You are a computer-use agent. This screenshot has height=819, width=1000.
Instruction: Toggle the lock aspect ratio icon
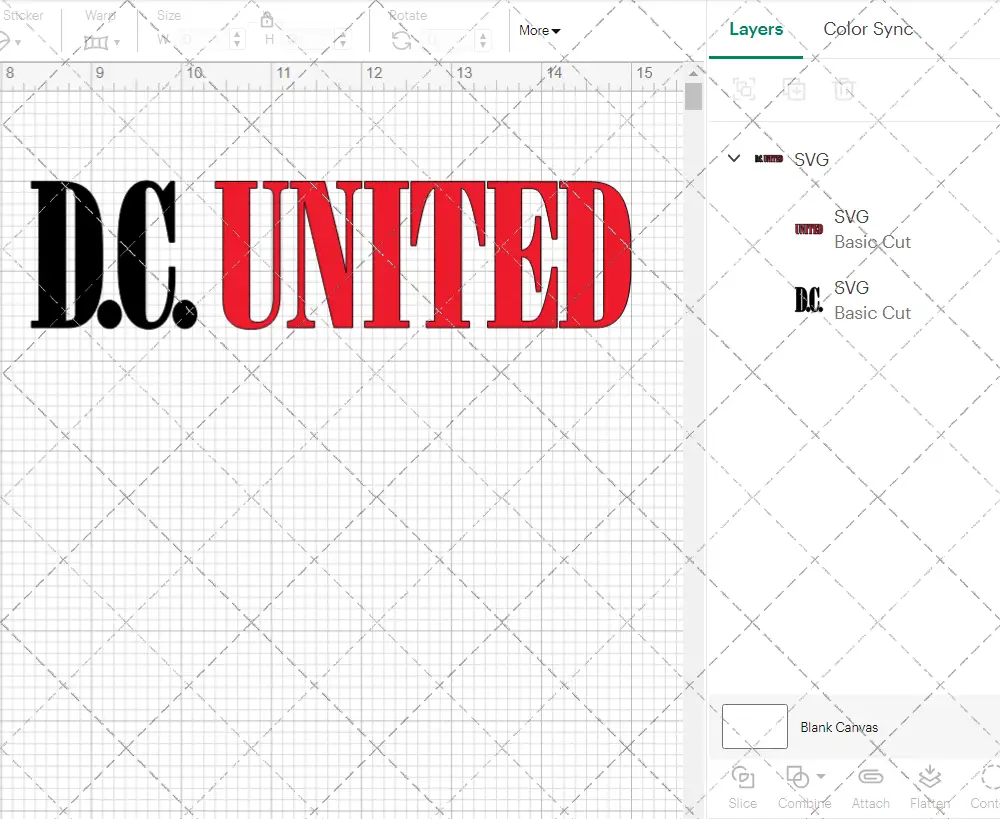267,20
